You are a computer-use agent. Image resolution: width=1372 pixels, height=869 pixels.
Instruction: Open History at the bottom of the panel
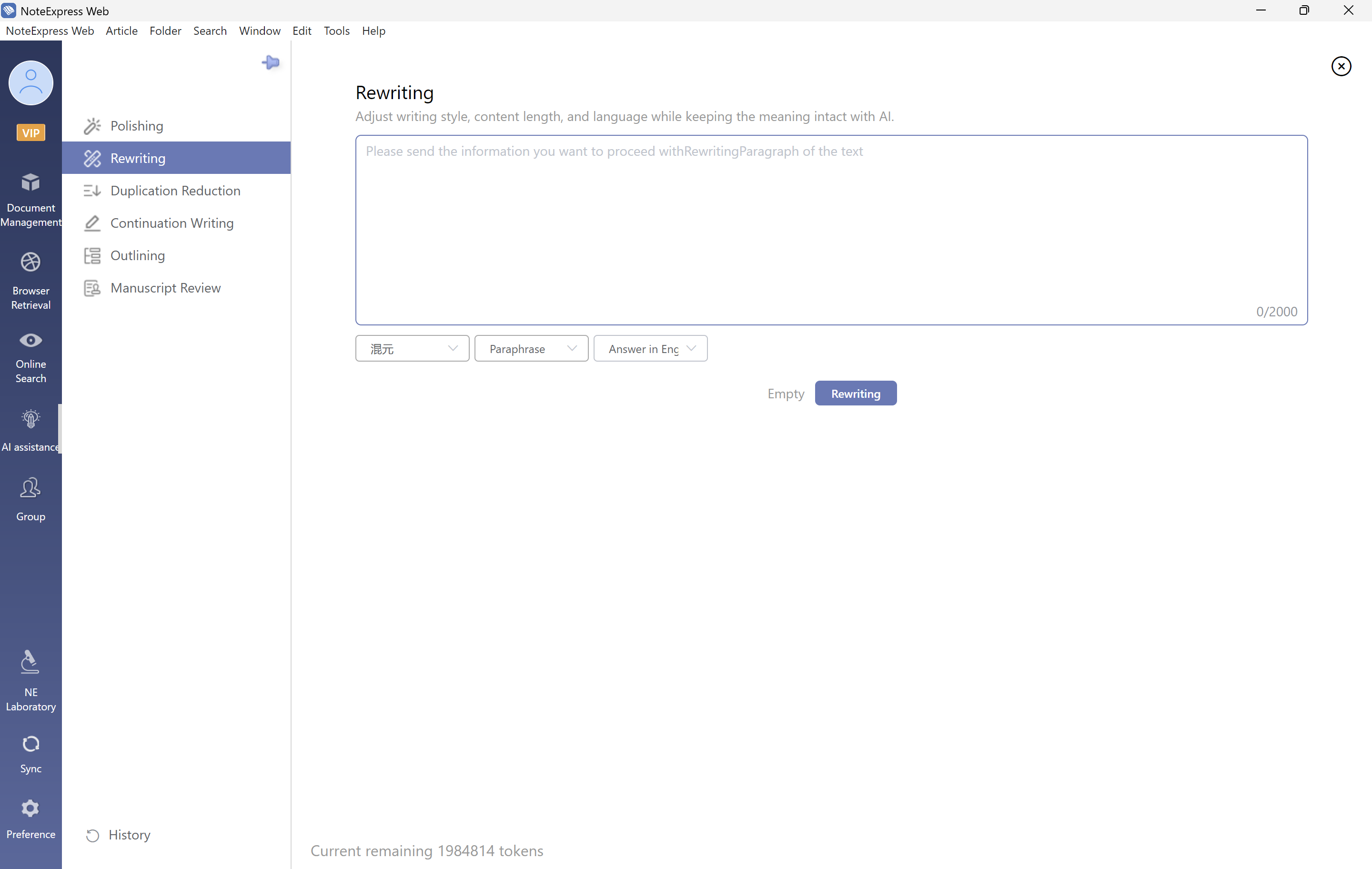(x=119, y=835)
